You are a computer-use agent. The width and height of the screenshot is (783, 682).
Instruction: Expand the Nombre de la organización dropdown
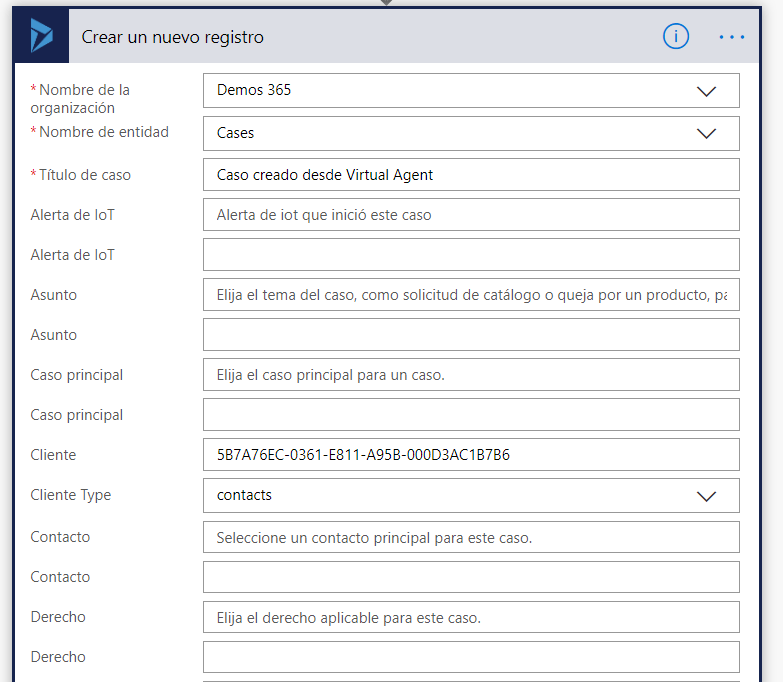click(x=706, y=90)
